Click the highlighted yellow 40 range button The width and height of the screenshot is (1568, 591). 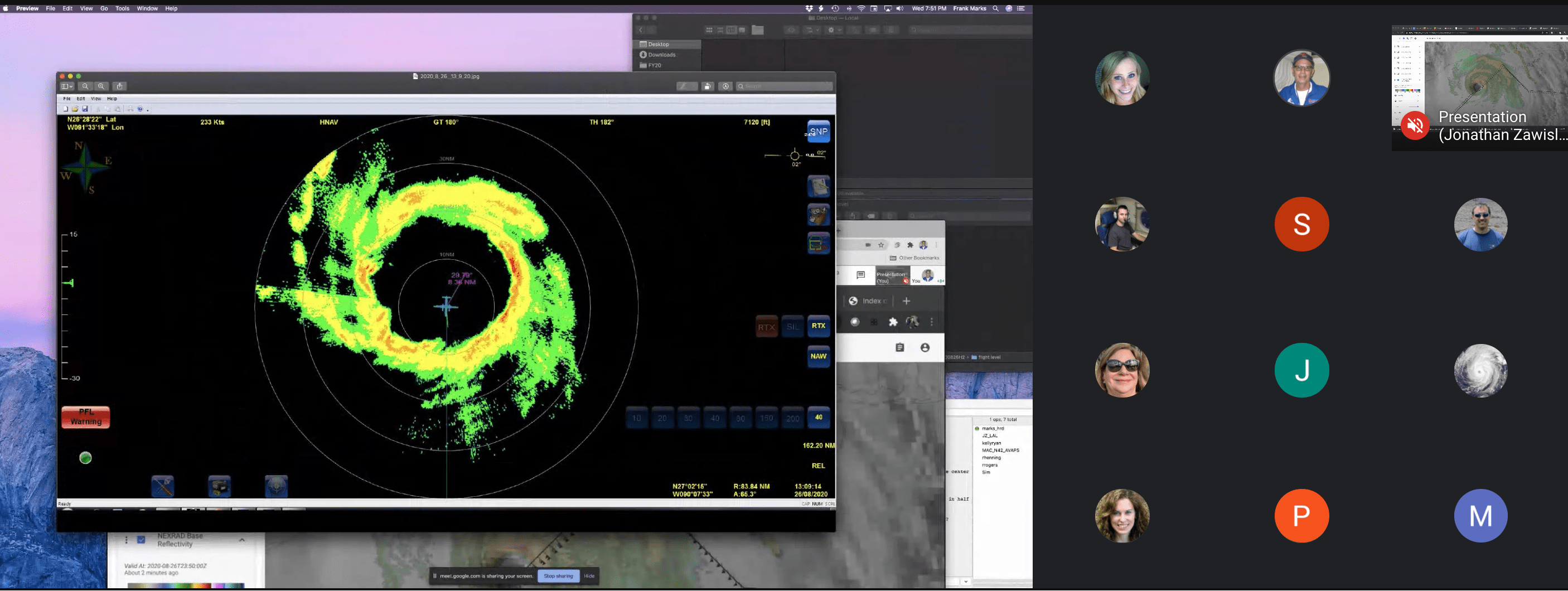(x=819, y=418)
